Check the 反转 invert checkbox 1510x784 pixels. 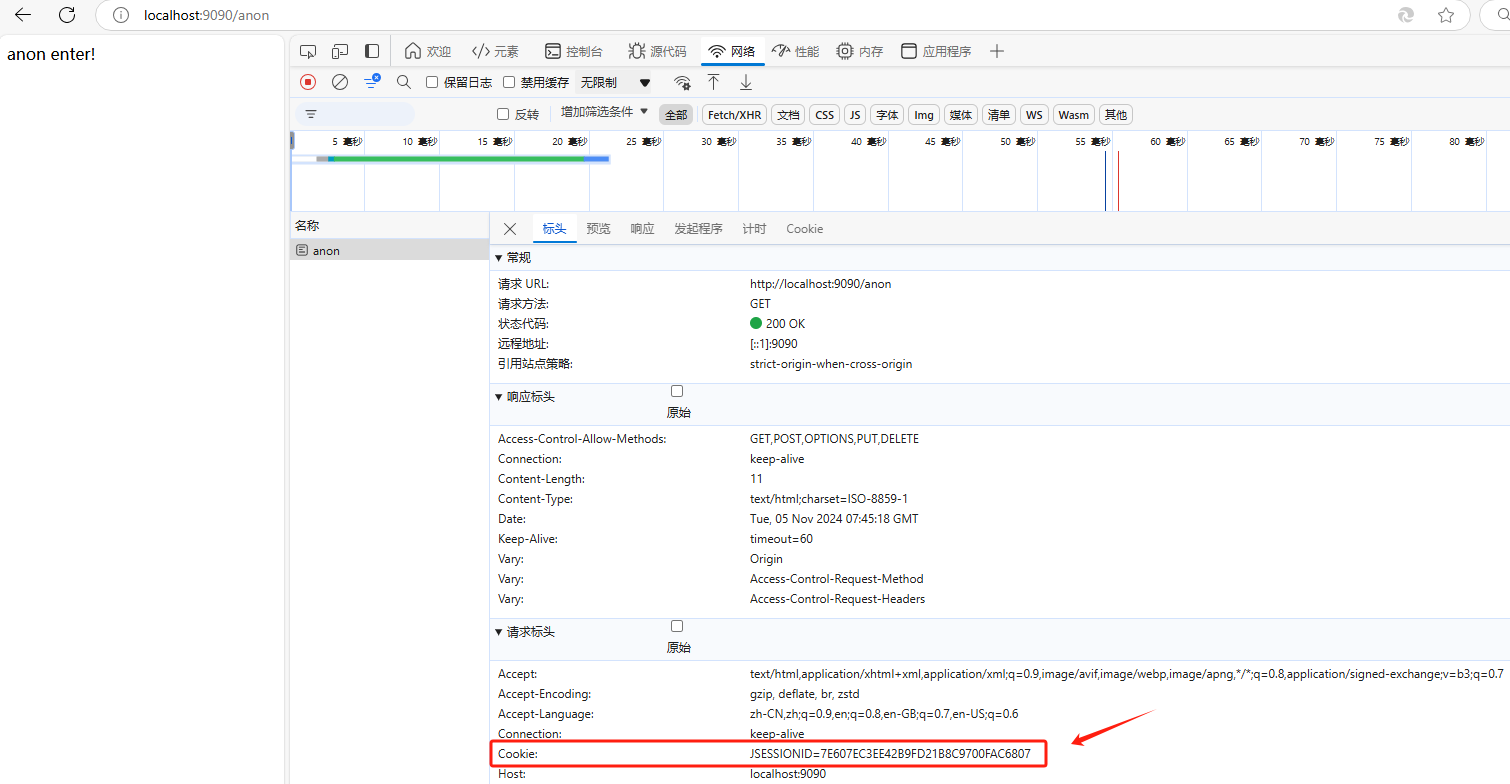tap(503, 114)
